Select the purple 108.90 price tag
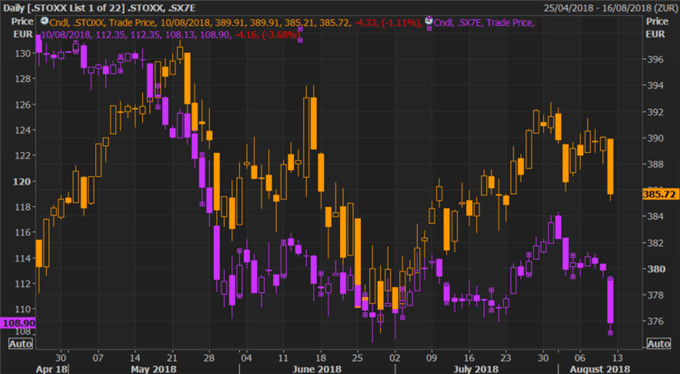 coord(18,323)
